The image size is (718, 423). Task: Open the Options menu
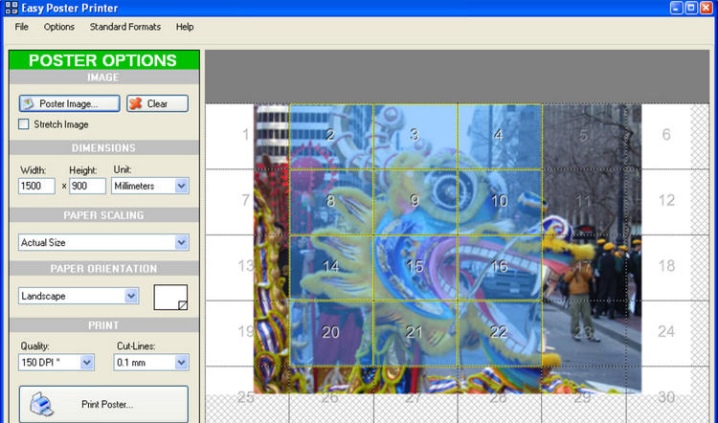(x=59, y=27)
